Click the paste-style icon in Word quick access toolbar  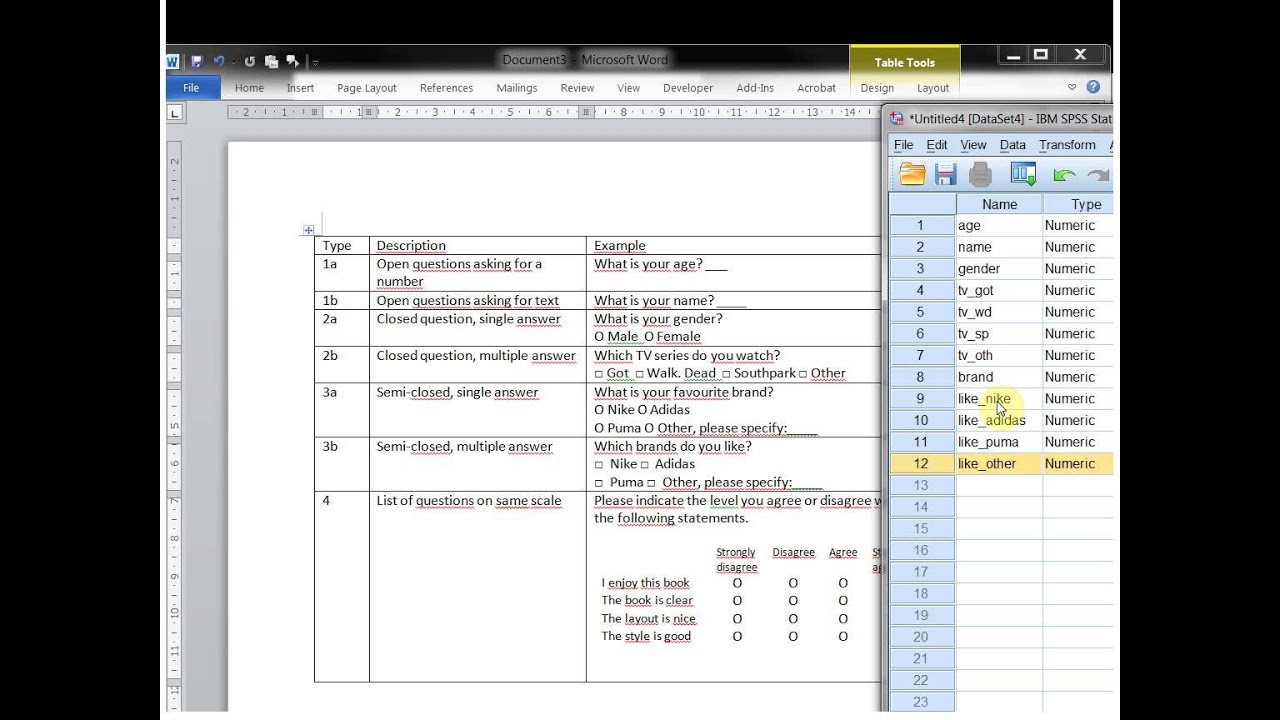(x=272, y=61)
